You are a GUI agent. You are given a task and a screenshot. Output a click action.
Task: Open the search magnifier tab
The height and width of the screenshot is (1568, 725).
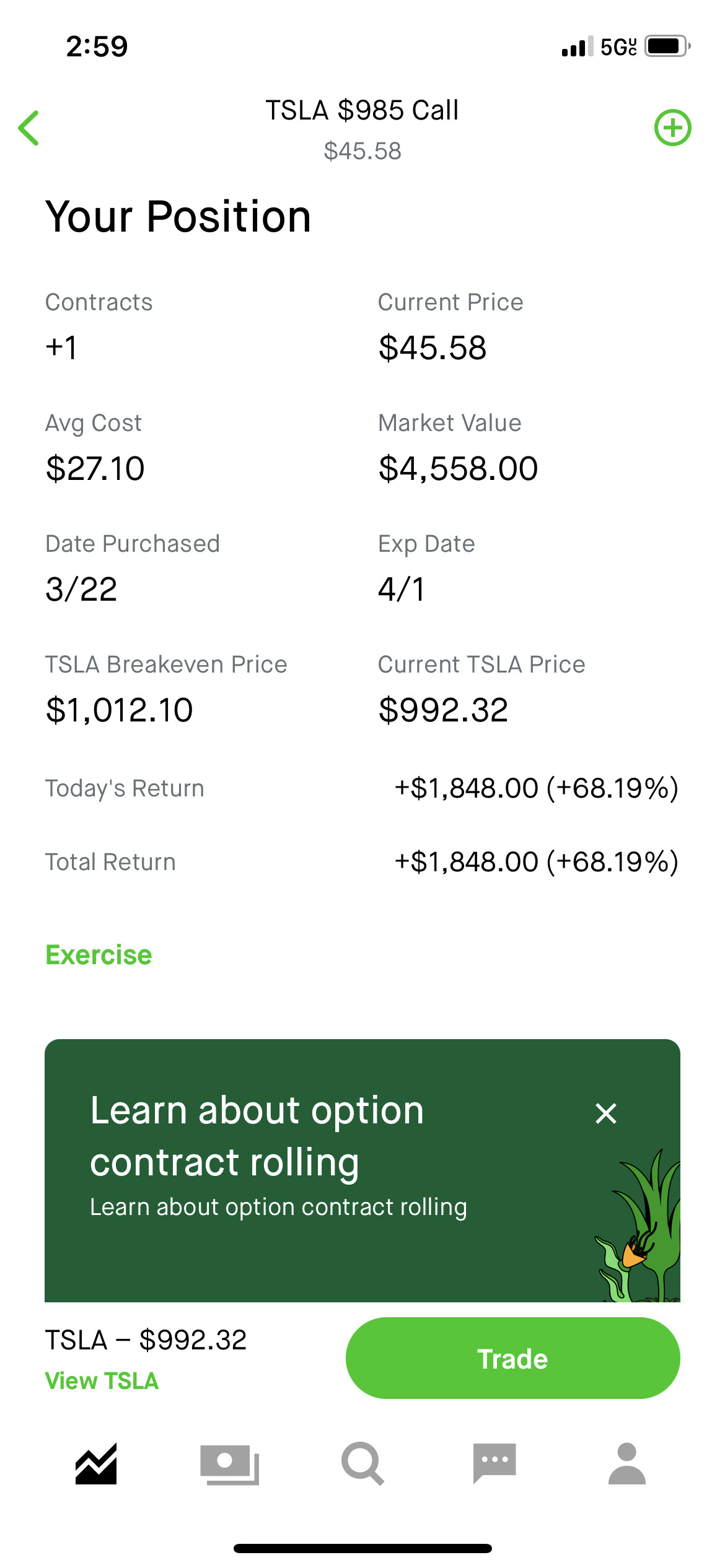(x=362, y=1464)
